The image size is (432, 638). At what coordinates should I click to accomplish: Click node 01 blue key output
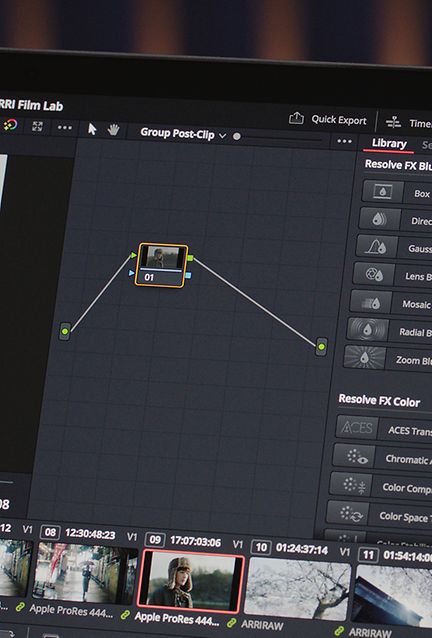click(188, 275)
